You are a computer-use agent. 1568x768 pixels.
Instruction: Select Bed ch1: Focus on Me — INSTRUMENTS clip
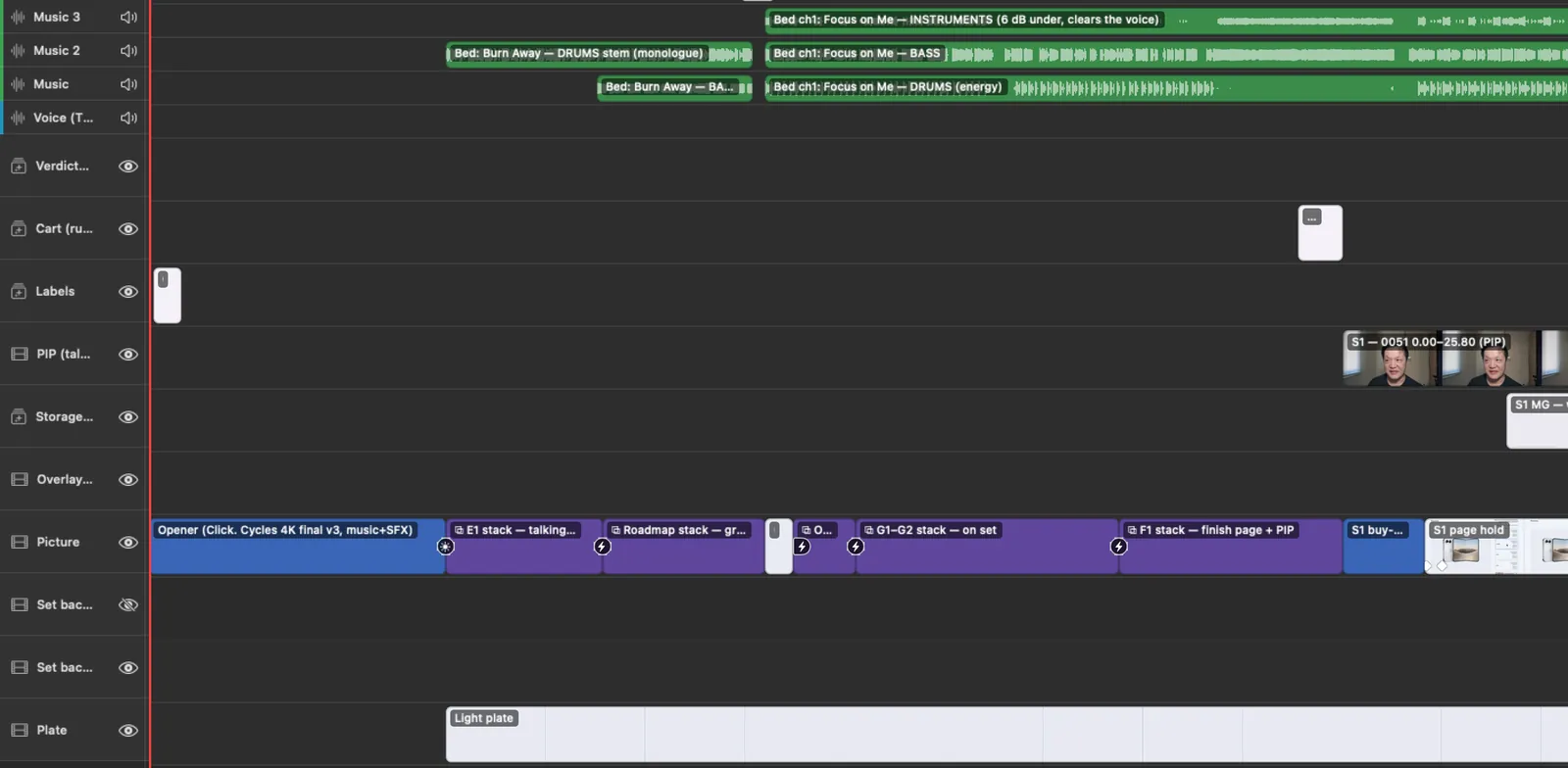pyautogui.click(x=1166, y=20)
